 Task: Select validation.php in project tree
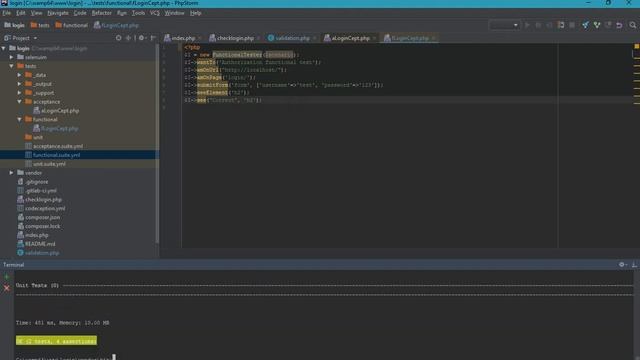[38, 253]
